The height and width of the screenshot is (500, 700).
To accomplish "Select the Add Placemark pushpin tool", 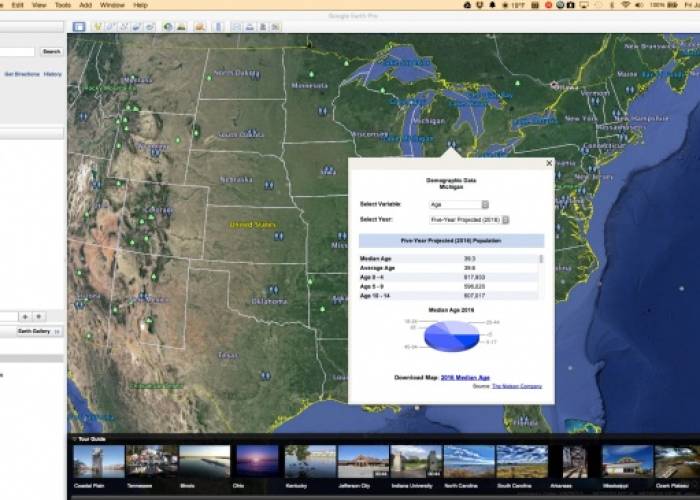I will tap(98, 27).
